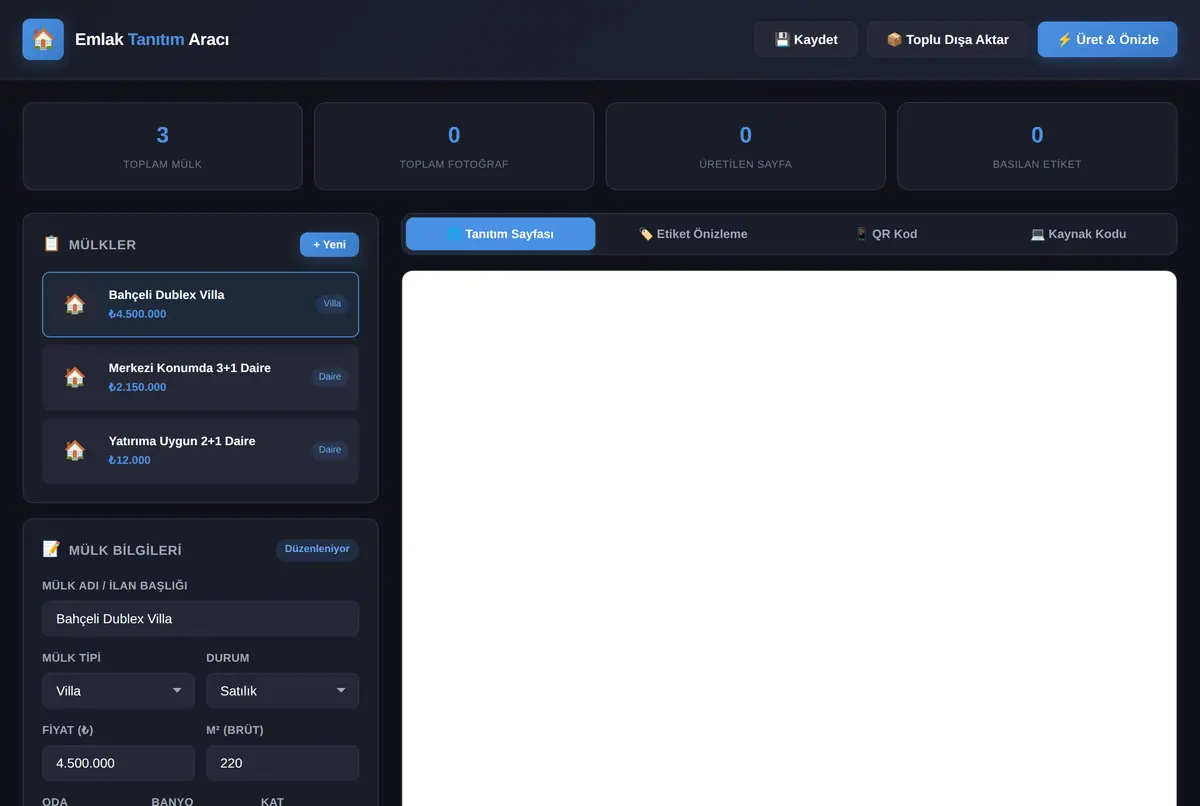The height and width of the screenshot is (806, 1200).
Task: Generate preview with Üret & Önizle
Action: (x=1108, y=40)
